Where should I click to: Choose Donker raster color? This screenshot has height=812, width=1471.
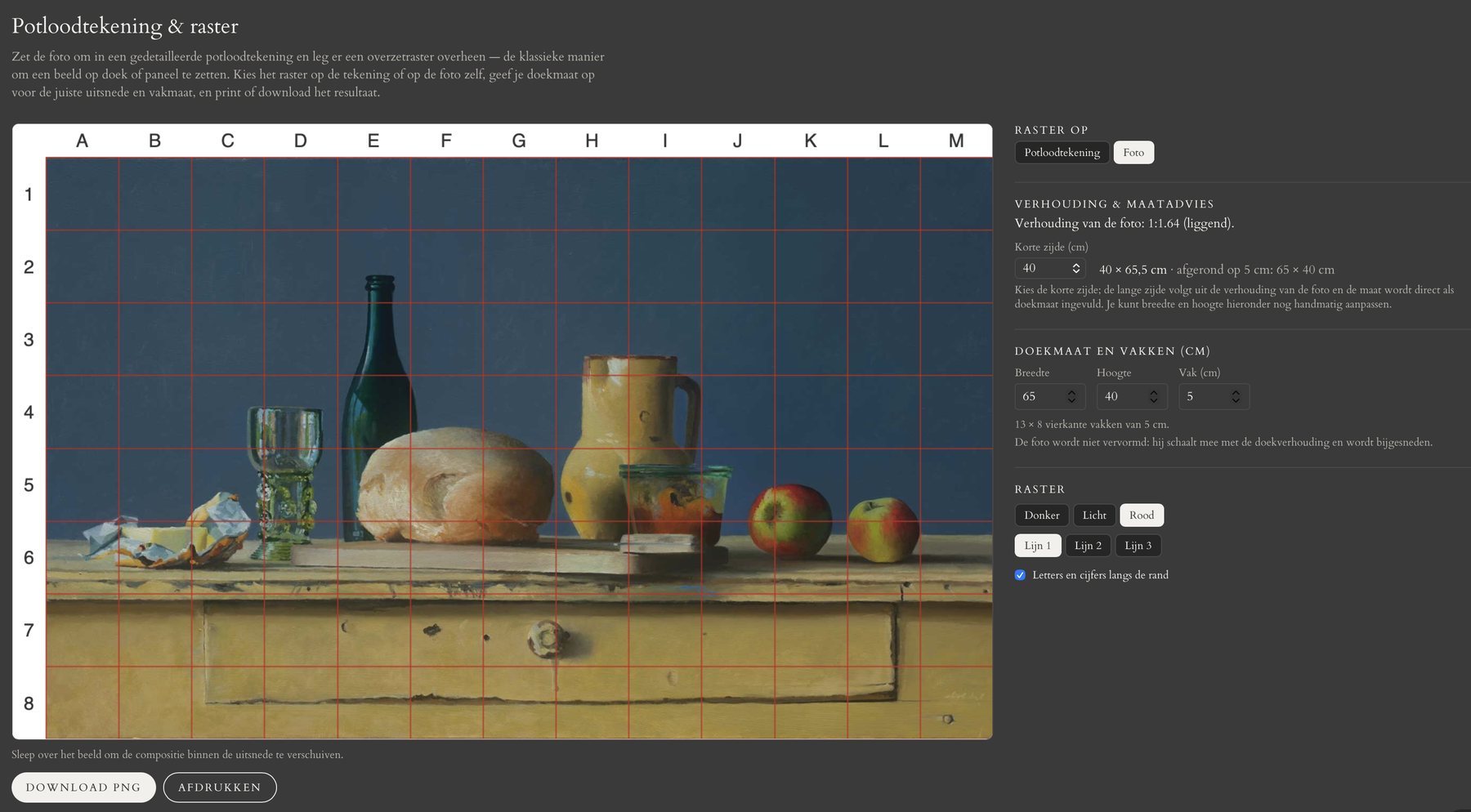click(1041, 515)
